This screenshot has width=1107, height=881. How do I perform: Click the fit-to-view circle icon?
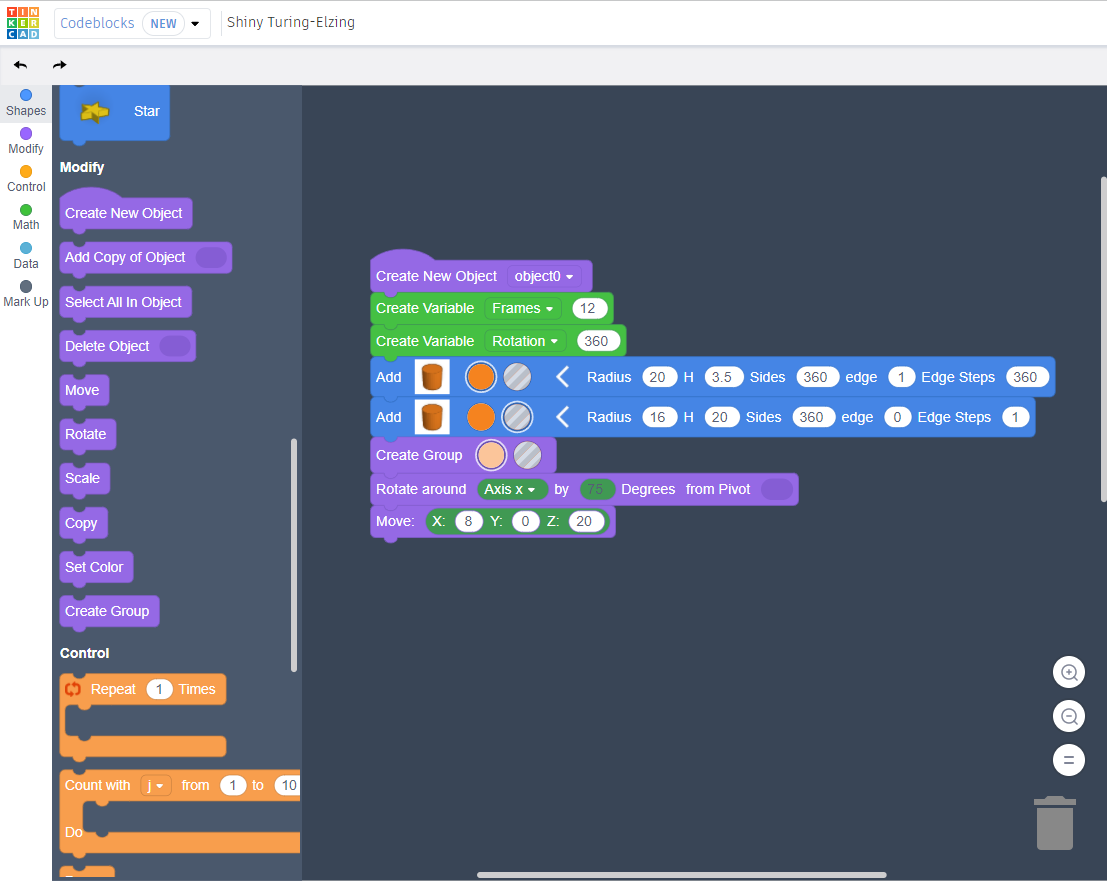[x=1068, y=760]
